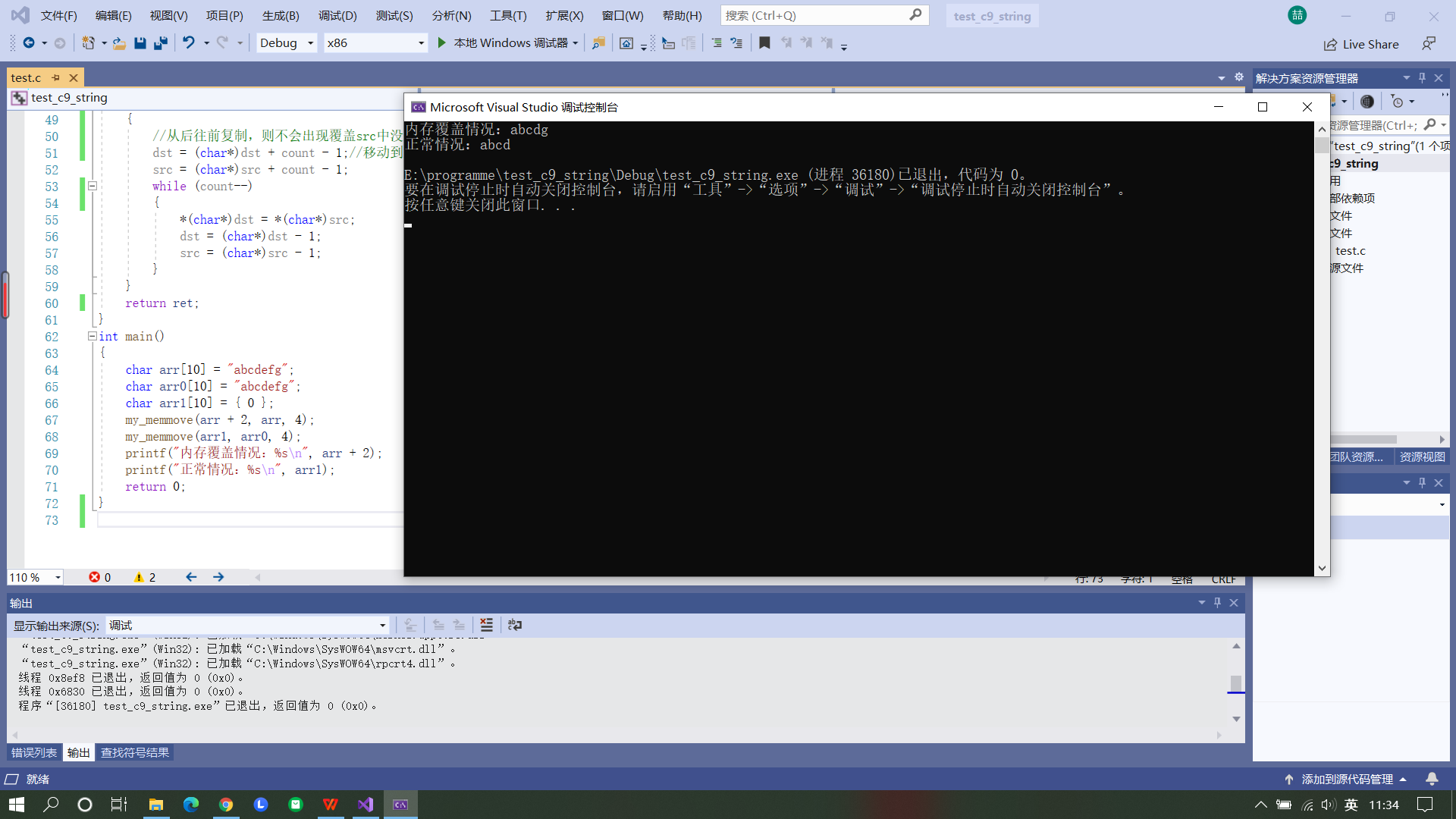This screenshot has height=819, width=1456.
Task: Toggle bookmark with the bookmark icon
Action: [764, 43]
